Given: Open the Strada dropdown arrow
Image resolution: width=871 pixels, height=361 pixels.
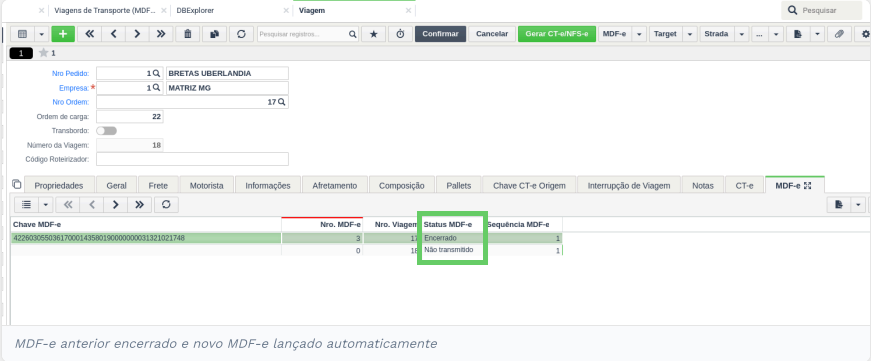Looking at the screenshot, I should [x=742, y=34].
